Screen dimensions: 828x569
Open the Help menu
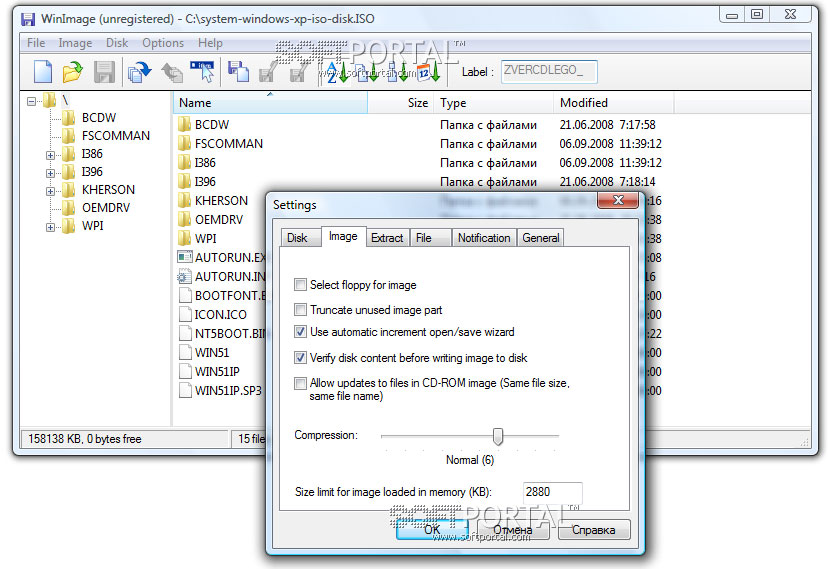pos(210,43)
